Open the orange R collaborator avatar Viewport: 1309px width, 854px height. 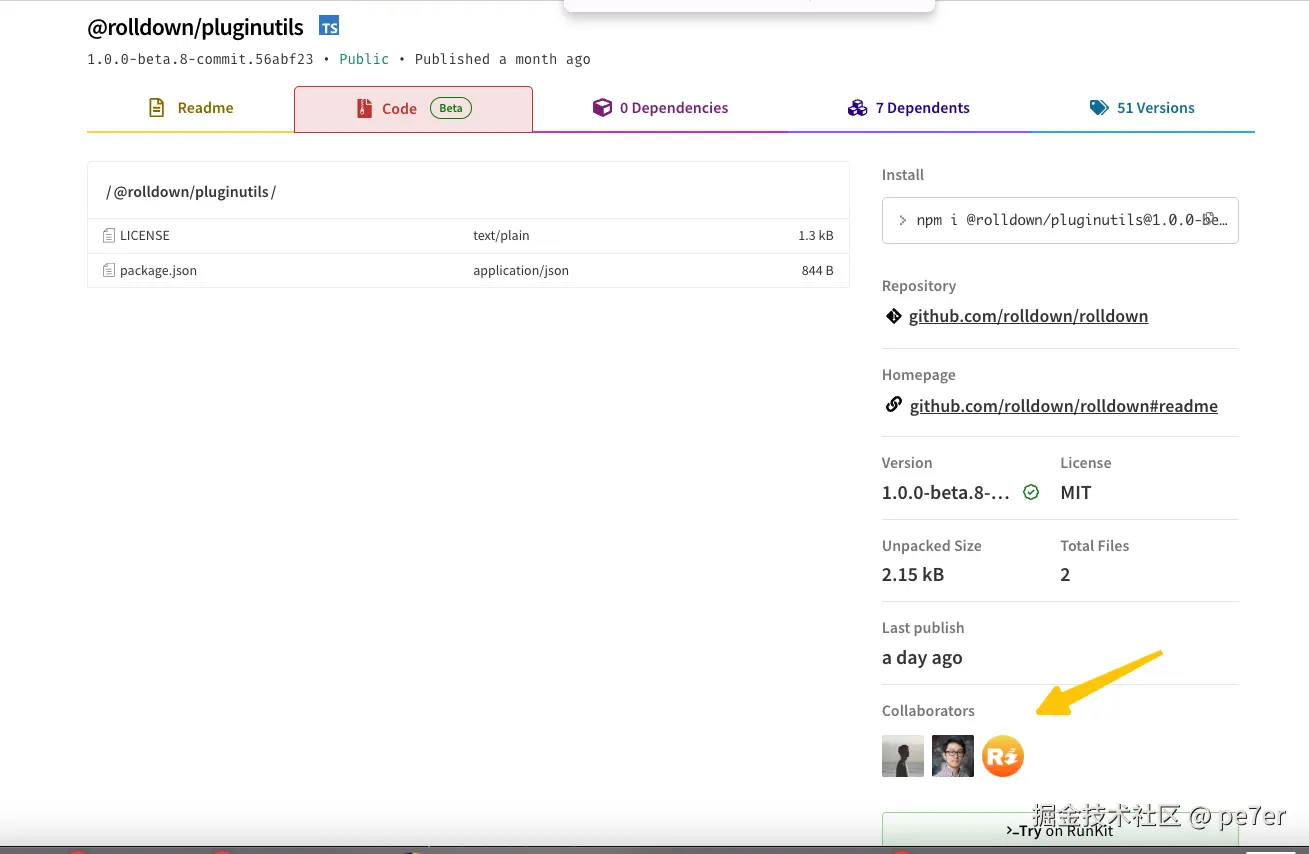point(1003,756)
